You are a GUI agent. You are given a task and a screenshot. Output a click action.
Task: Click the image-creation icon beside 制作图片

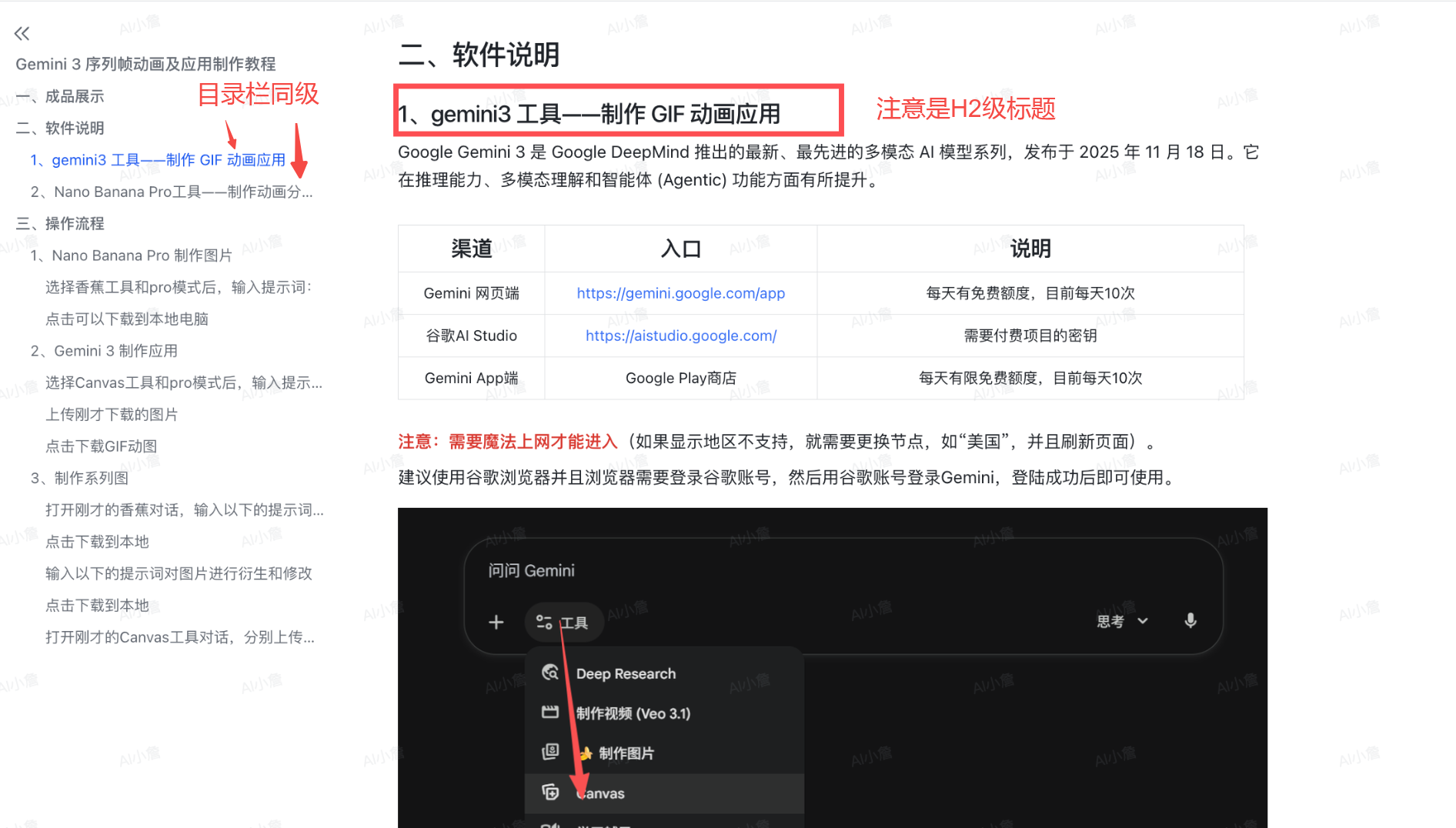click(550, 752)
